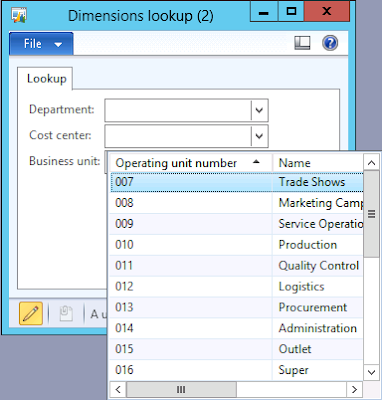Click the vertical scrollbar up arrow
Viewport: 382px width, 400px height.
[x=371, y=163]
